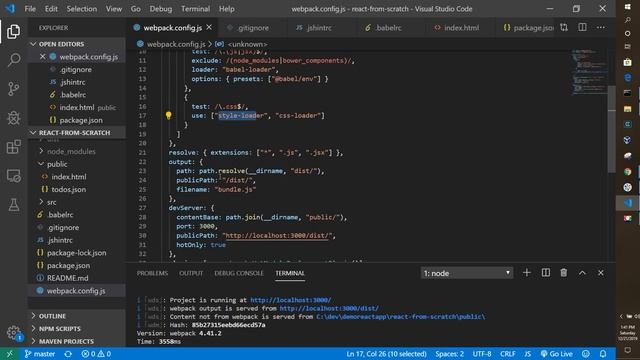Open errors and warnings counter in status bar
The image size is (640, 360).
click(x=96, y=354)
